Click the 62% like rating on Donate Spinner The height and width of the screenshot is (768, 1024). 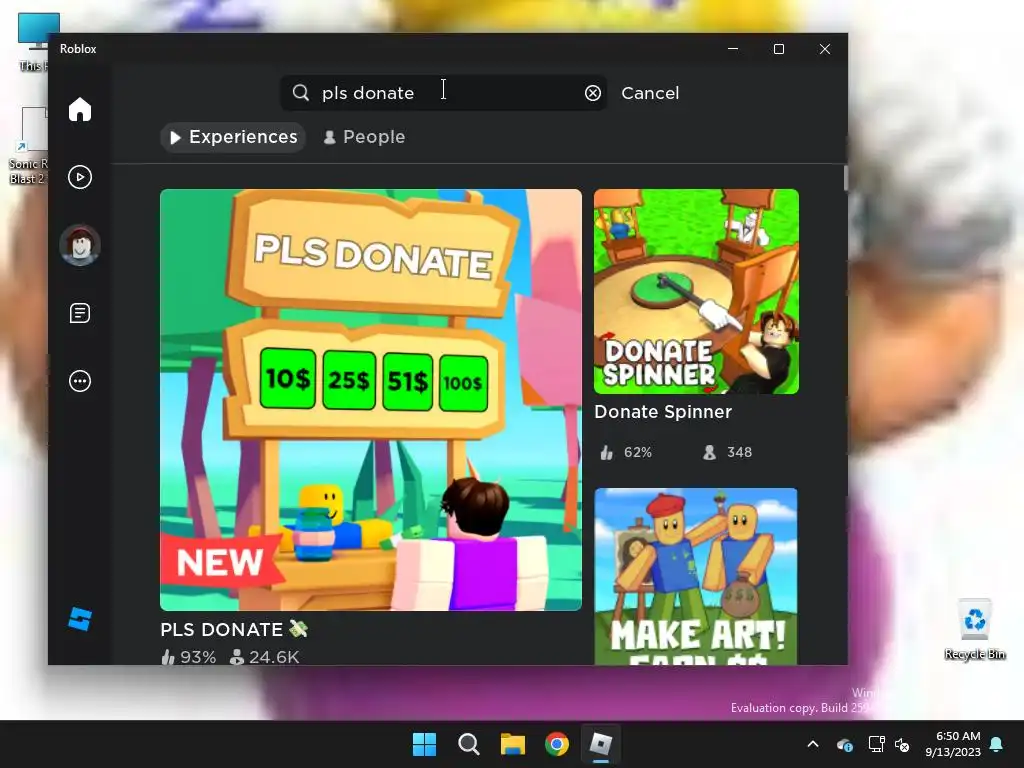pos(626,453)
